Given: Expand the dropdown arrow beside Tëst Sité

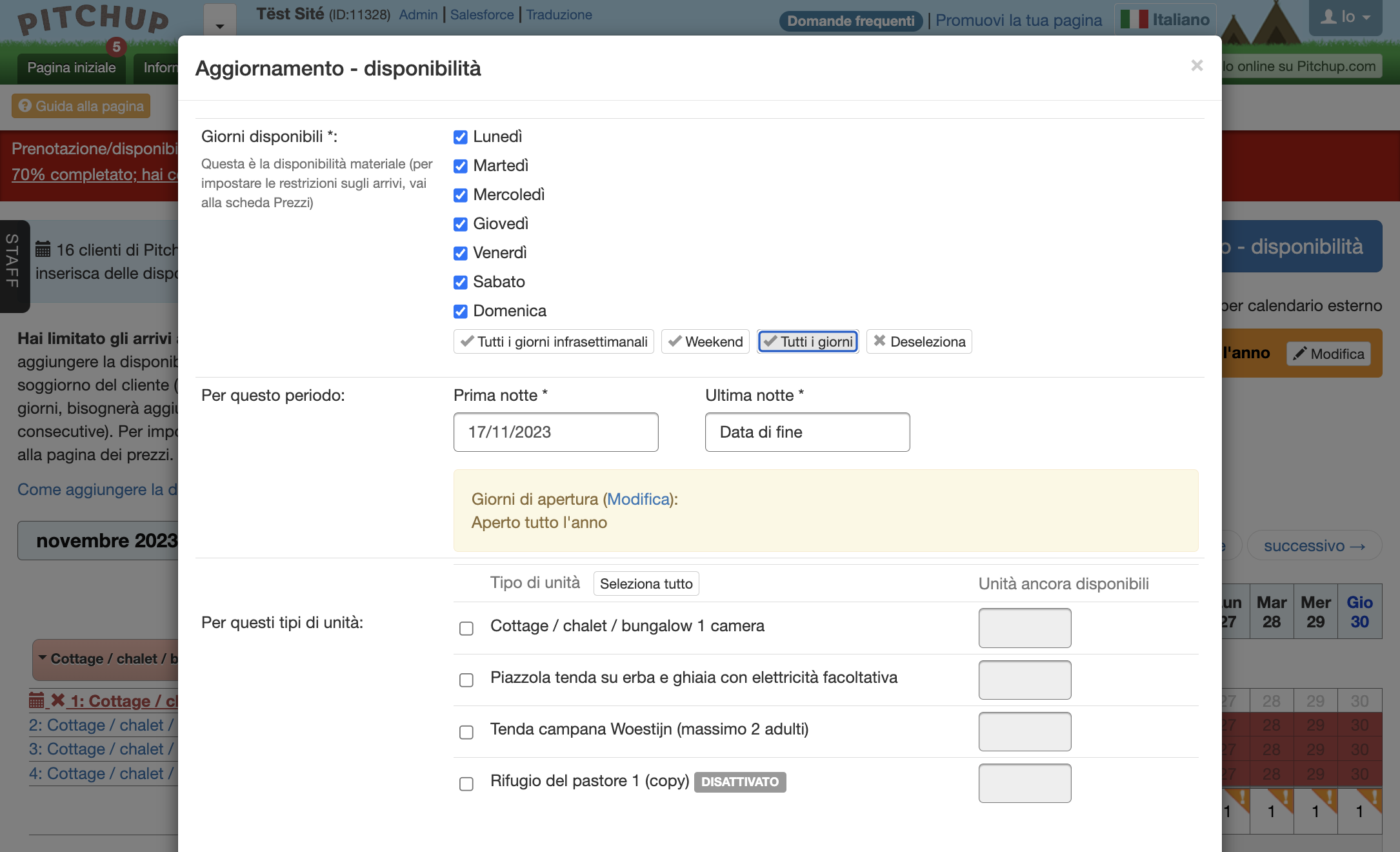Looking at the screenshot, I should point(220,21).
